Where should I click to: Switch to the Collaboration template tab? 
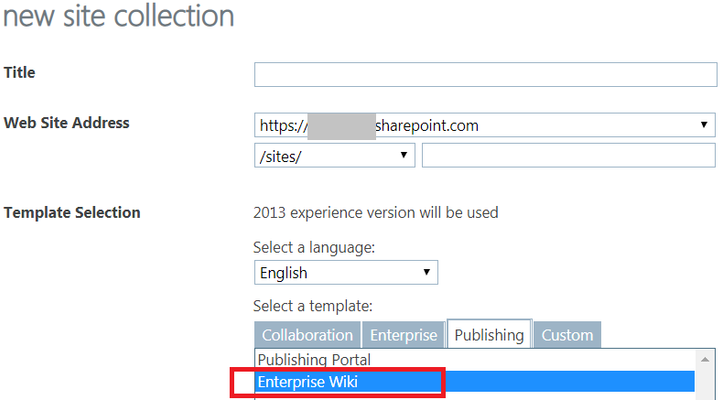[x=308, y=335]
